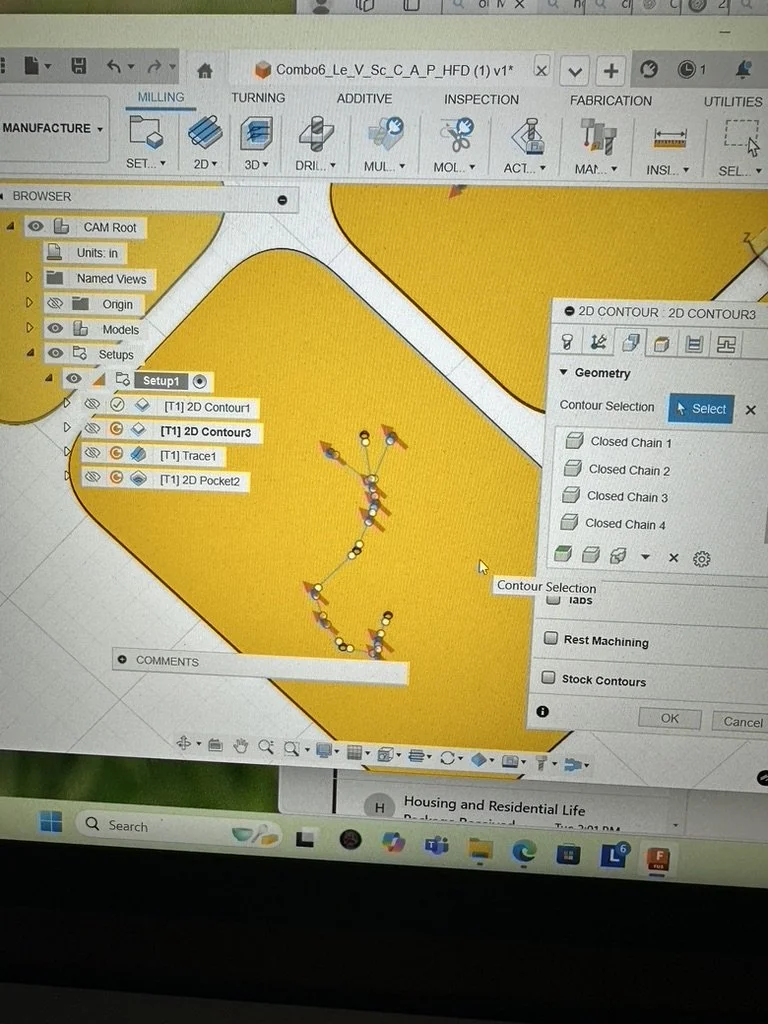
Task: Toggle visibility eye of 2D Contour1
Action: [x=92, y=404]
